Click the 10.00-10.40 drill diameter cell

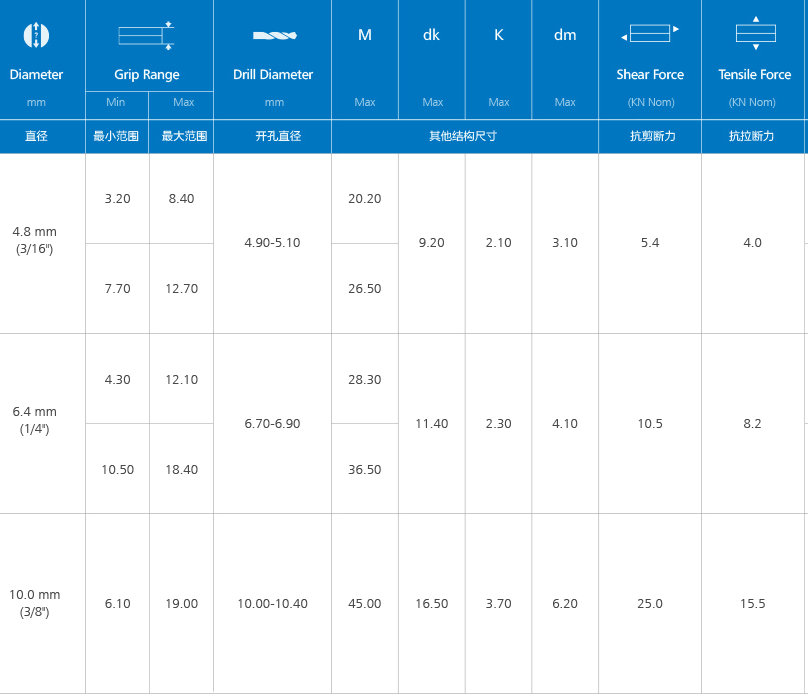click(x=273, y=604)
